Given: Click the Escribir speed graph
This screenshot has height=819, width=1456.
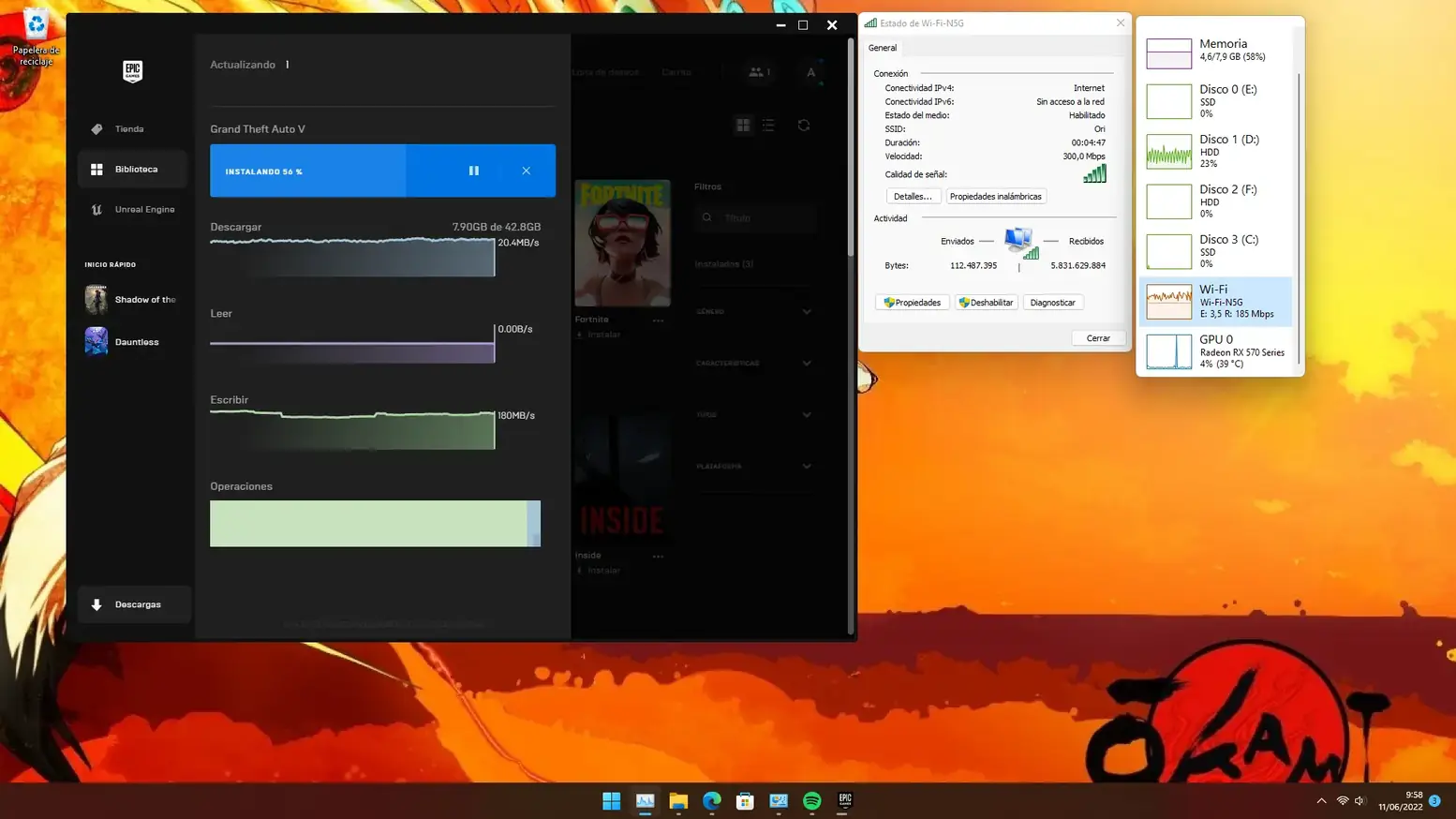Looking at the screenshot, I should 352,430.
